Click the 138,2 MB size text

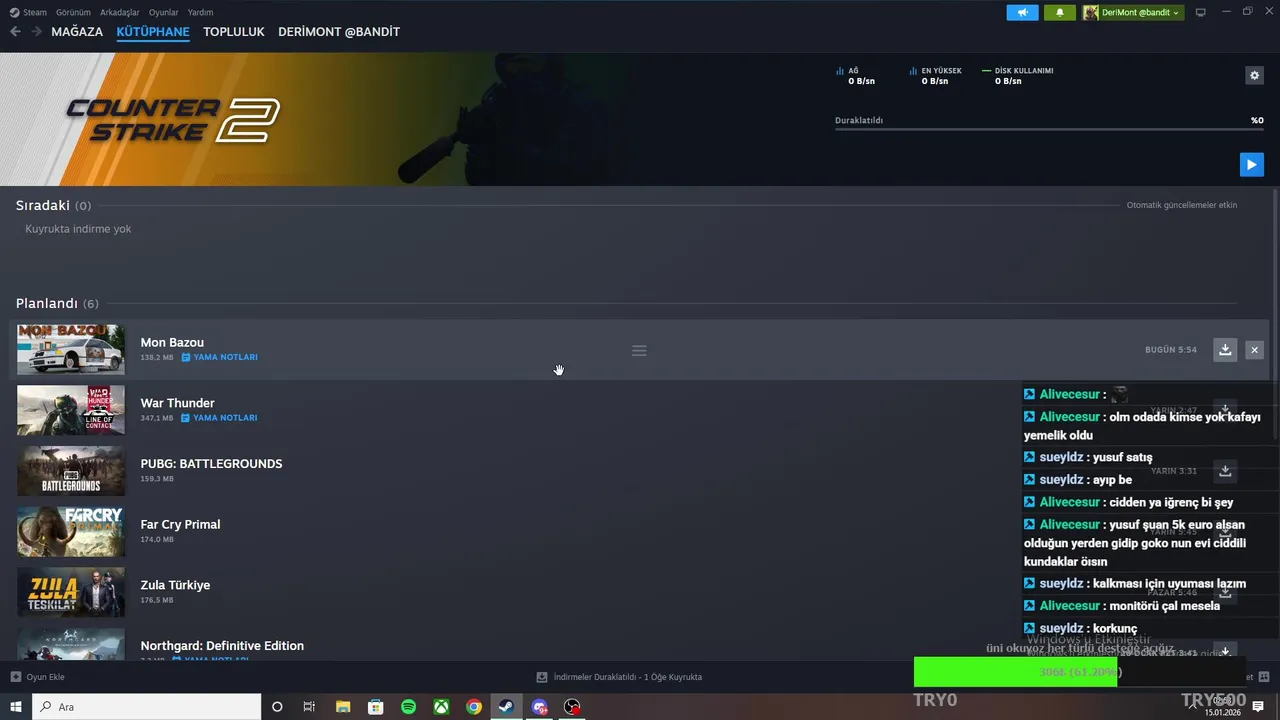click(157, 357)
